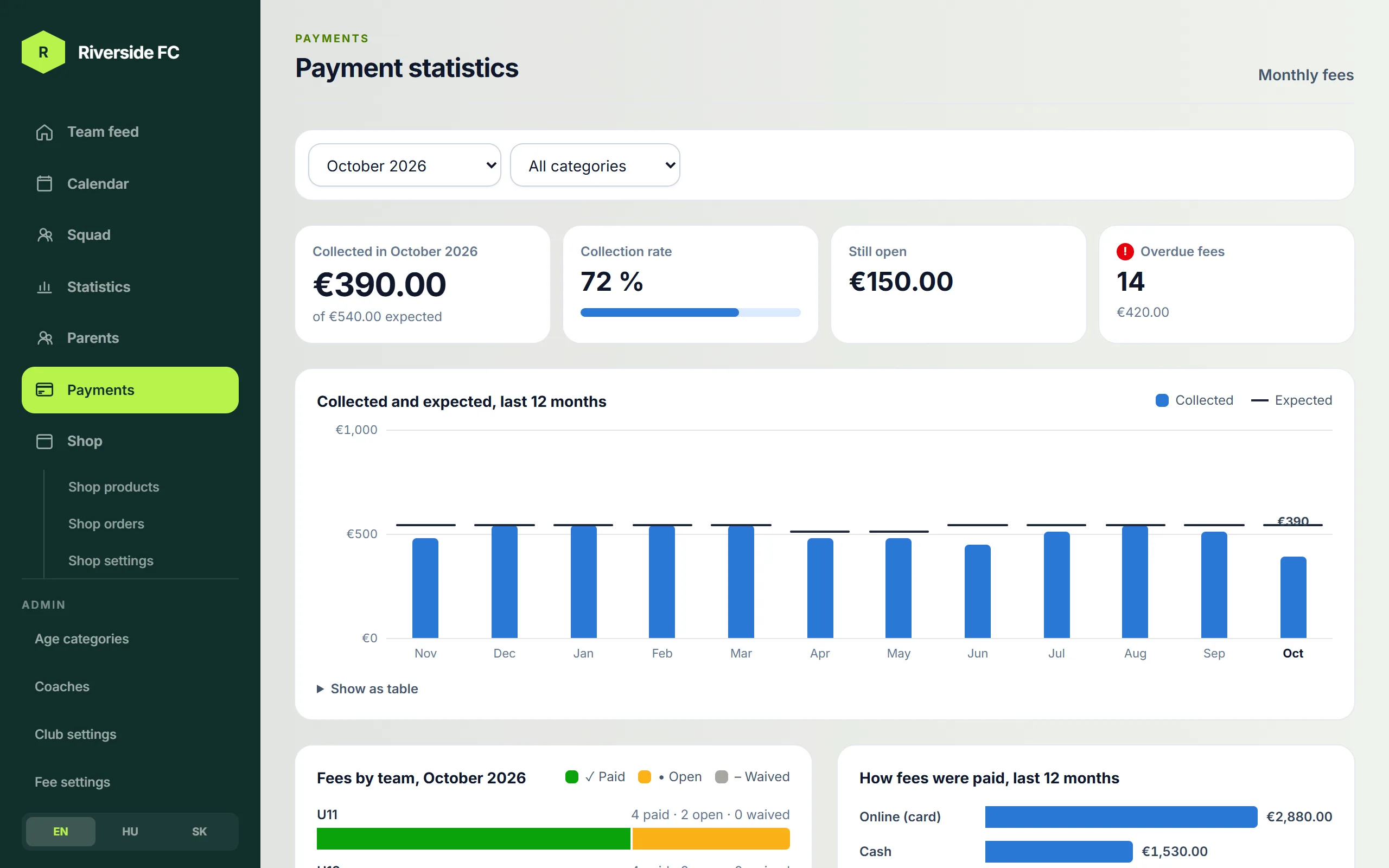The width and height of the screenshot is (1389, 868).
Task: Switch language to HU
Action: (x=130, y=831)
